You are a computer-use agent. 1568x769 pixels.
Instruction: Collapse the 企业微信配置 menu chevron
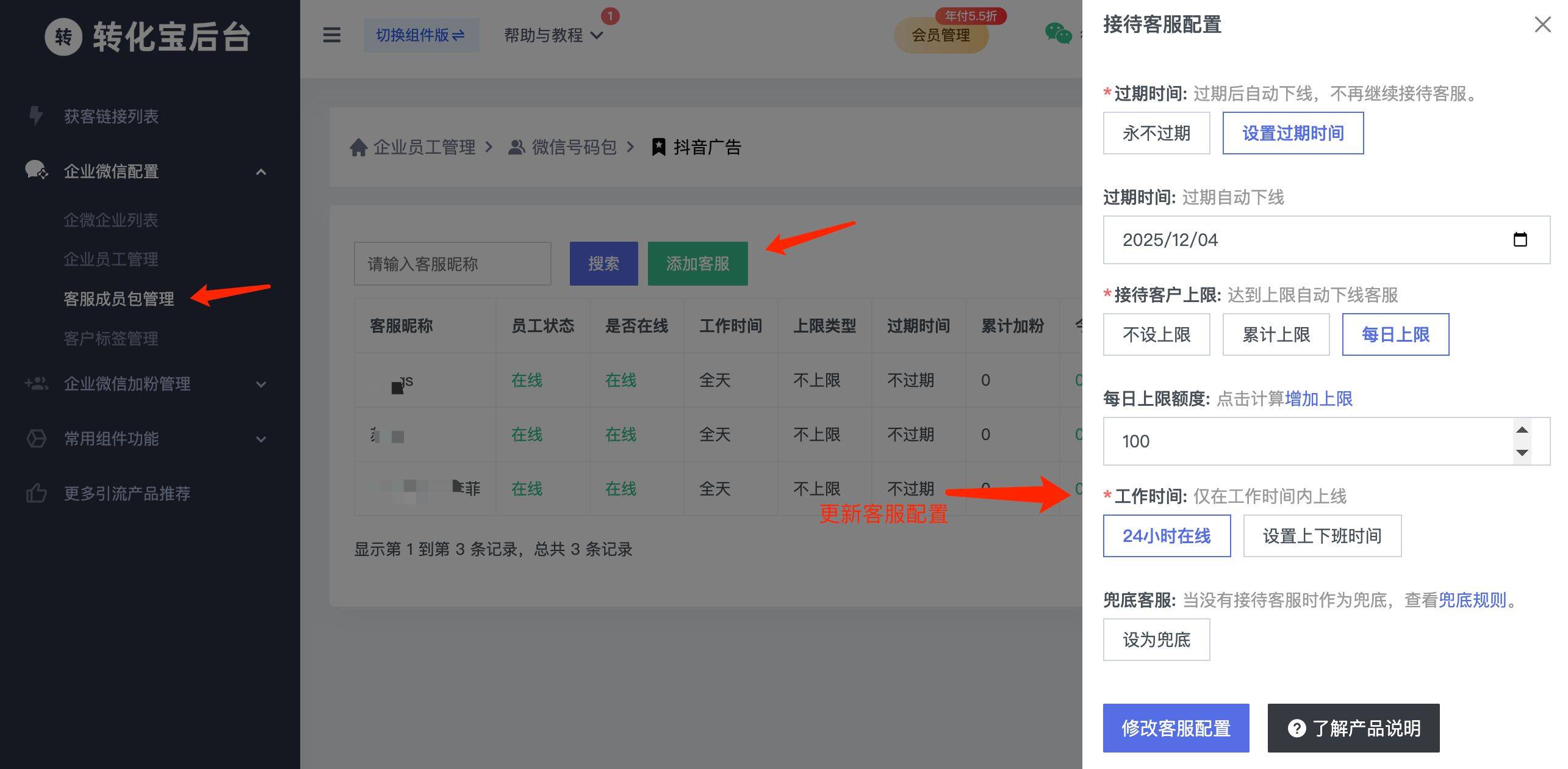point(261,171)
